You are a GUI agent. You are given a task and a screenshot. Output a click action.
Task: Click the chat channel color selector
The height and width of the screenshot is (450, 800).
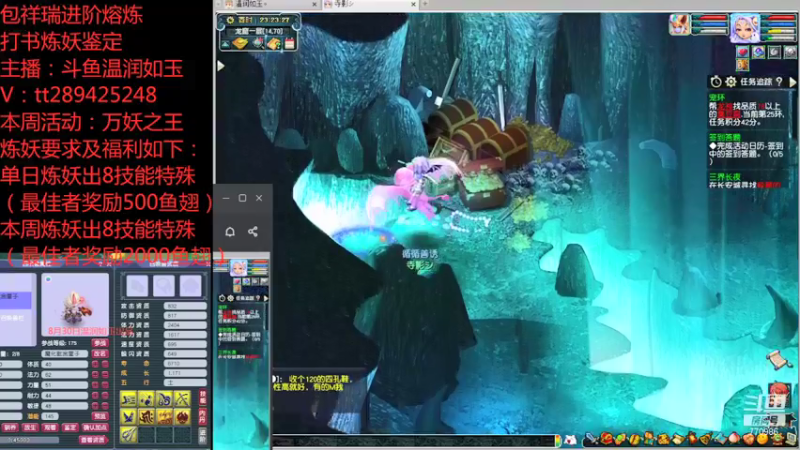tap(558, 440)
